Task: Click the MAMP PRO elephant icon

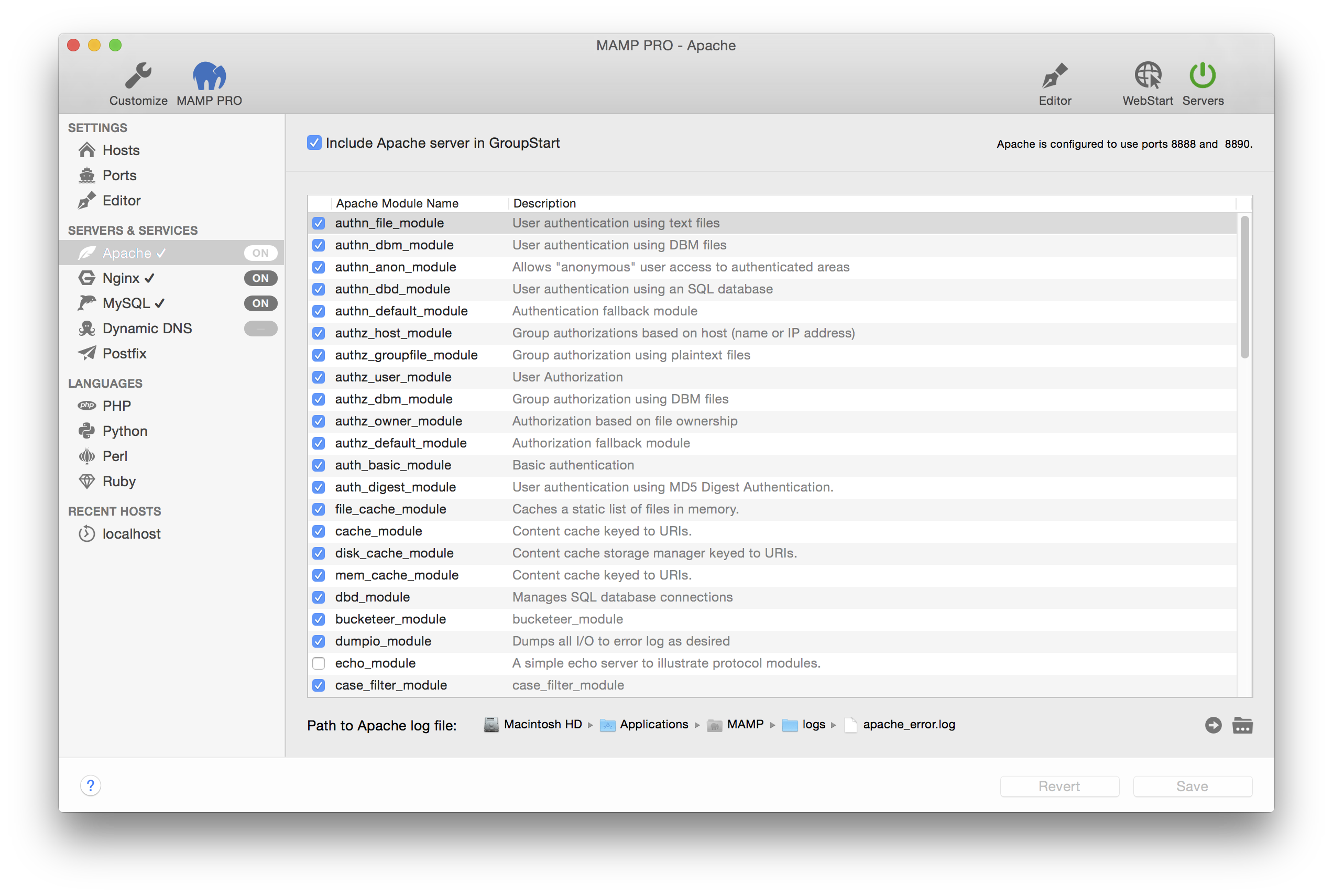Action: point(209,75)
